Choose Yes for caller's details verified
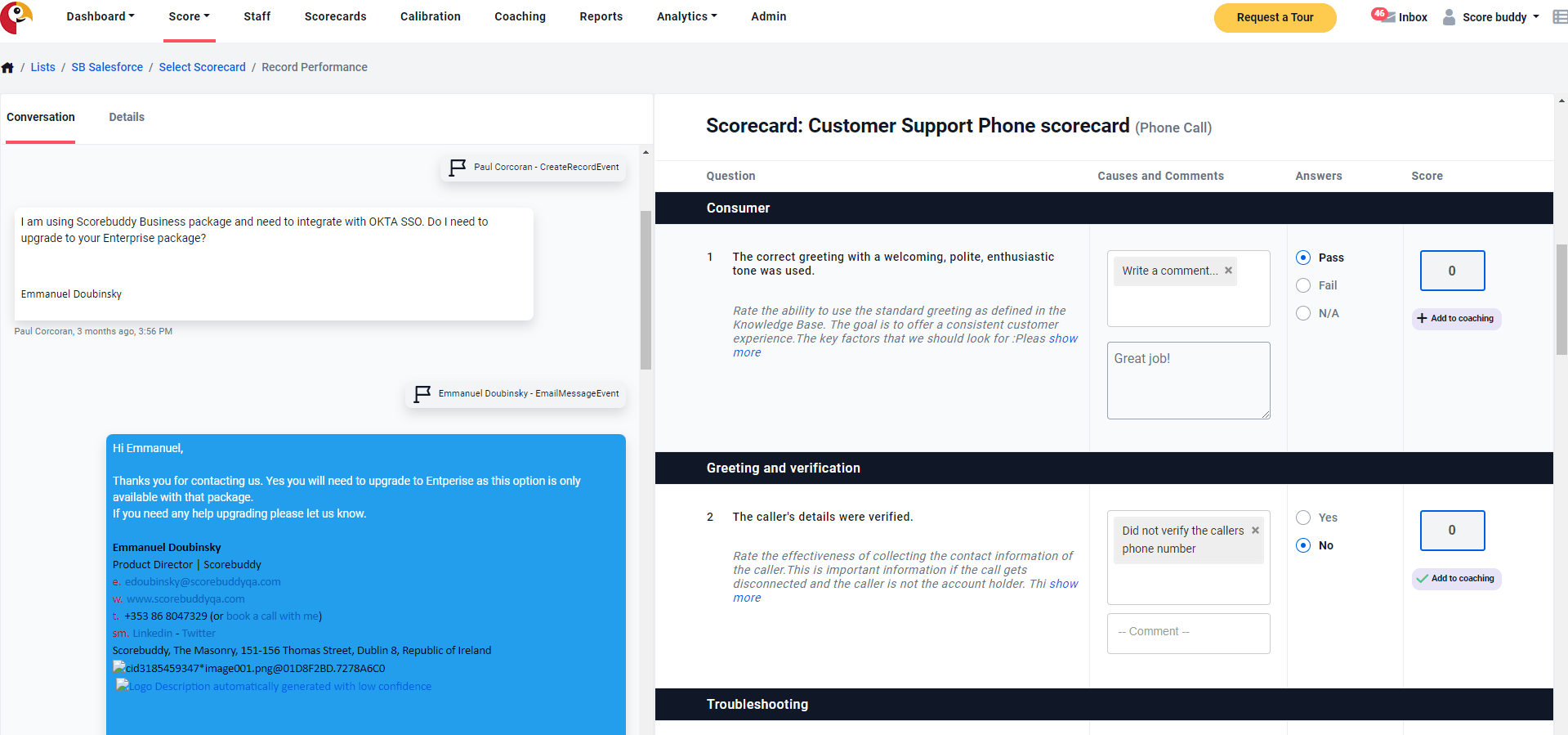This screenshot has width=1568, height=735. [1303, 518]
